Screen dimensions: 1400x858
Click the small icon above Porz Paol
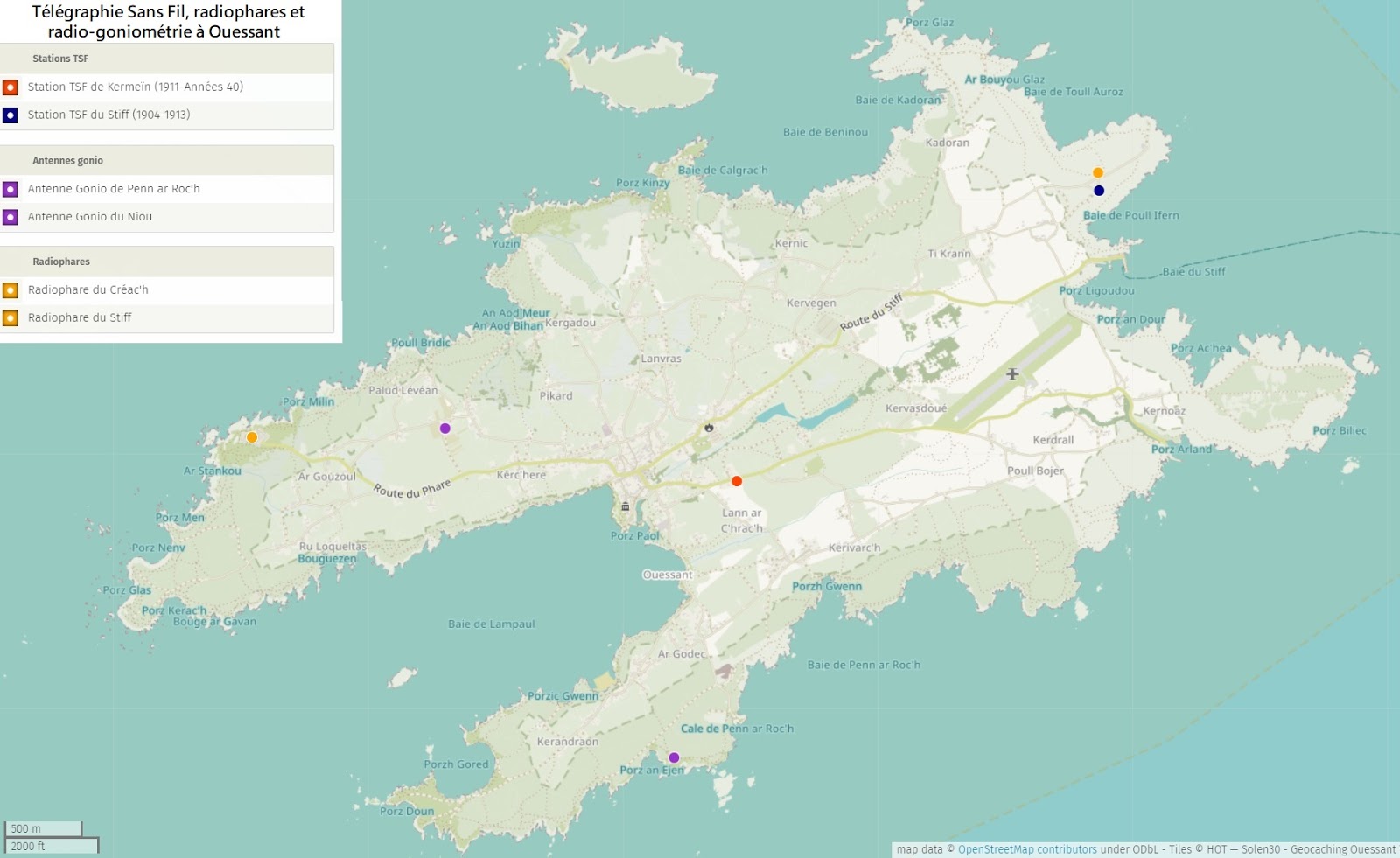pyautogui.click(x=625, y=506)
